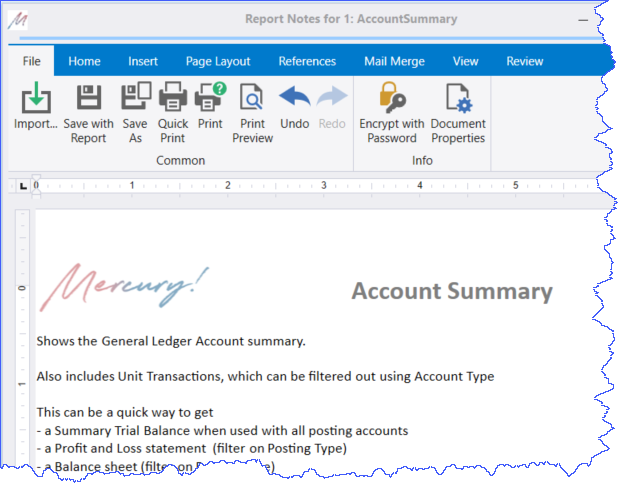Open the References tab
This screenshot has width=623, height=489.
click(x=307, y=61)
